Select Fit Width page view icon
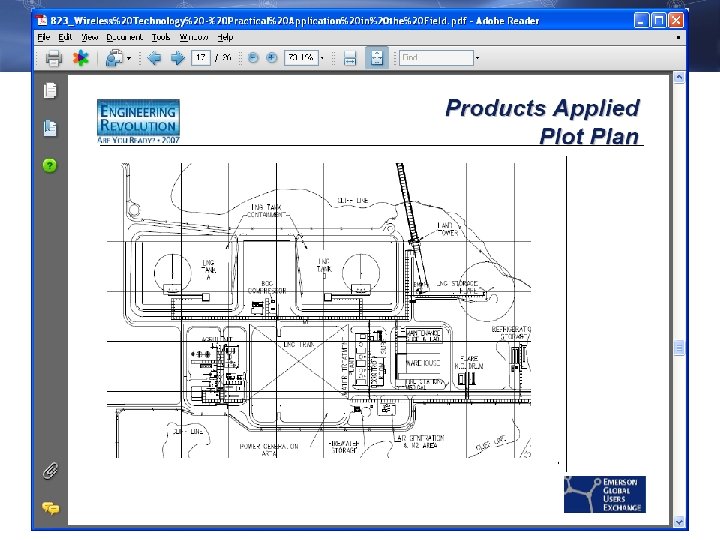Image resolution: width=720 pixels, height=540 pixels. tap(350, 58)
